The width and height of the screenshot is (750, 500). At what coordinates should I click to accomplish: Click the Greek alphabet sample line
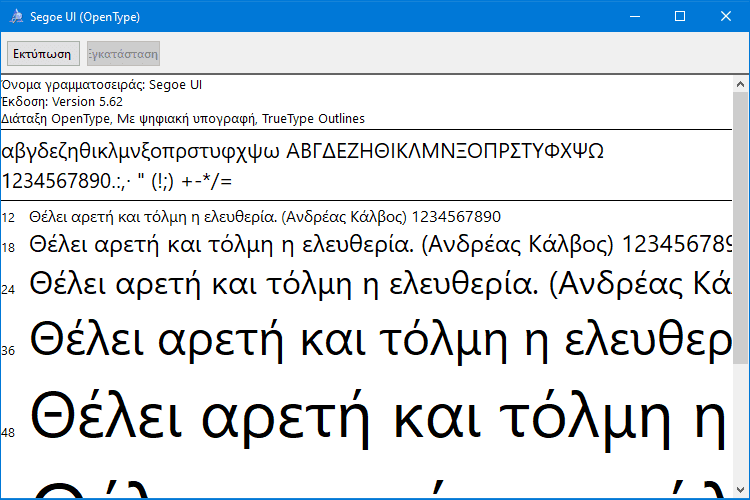[x=302, y=151]
